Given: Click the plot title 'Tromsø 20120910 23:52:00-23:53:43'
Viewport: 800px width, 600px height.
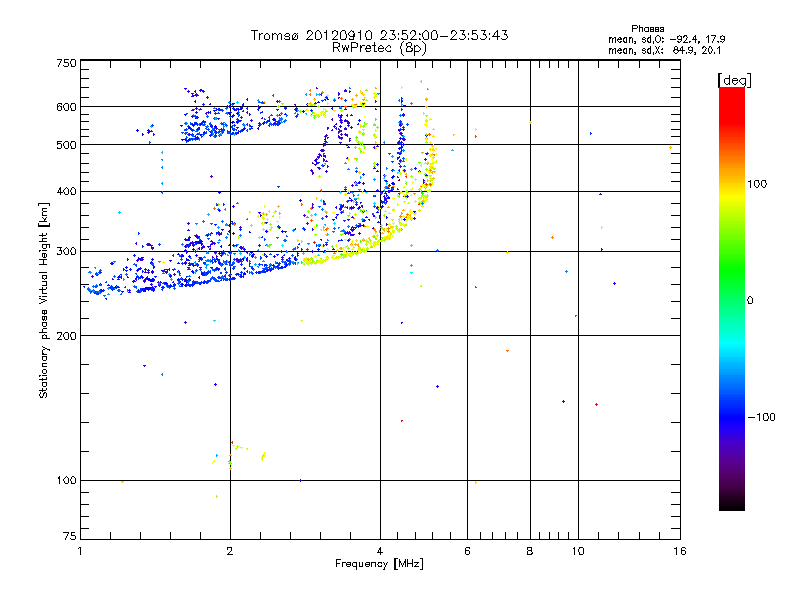Looking at the screenshot, I should click(379, 35).
